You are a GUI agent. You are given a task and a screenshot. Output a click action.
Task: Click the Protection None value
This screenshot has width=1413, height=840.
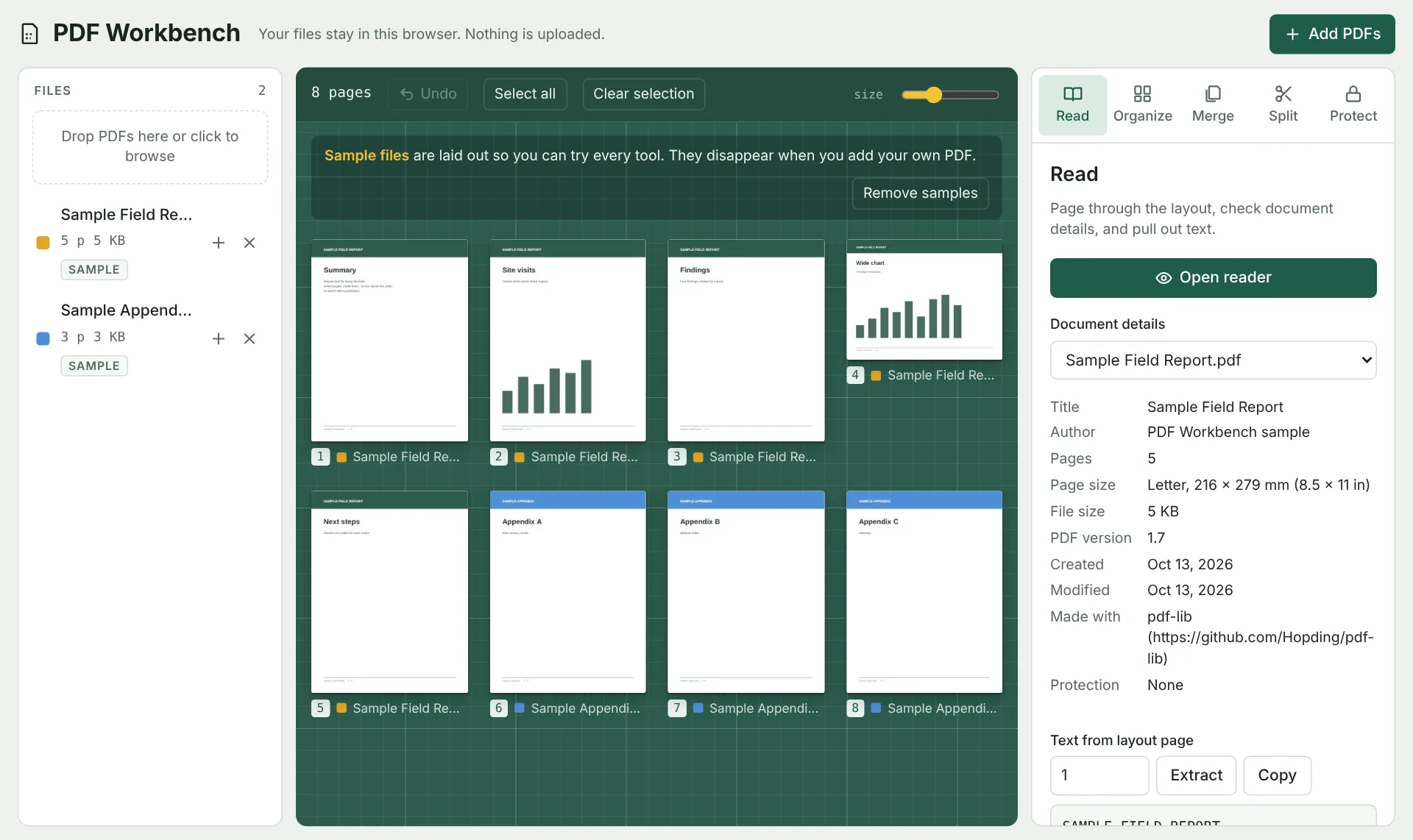(1165, 686)
